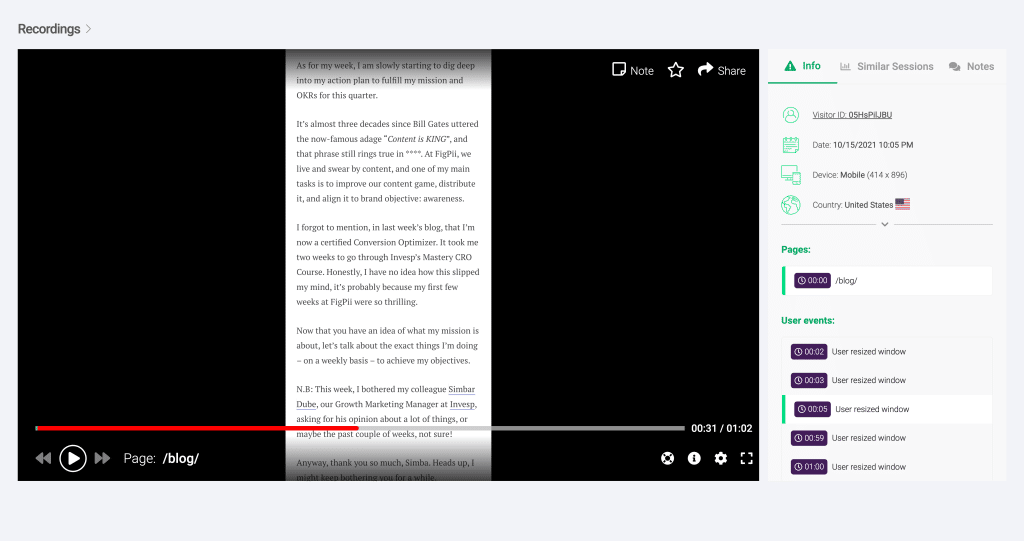Image resolution: width=1024 pixels, height=541 pixels.
Task: Jump to 00:59 User resized window event
Action: pos(887,438)
